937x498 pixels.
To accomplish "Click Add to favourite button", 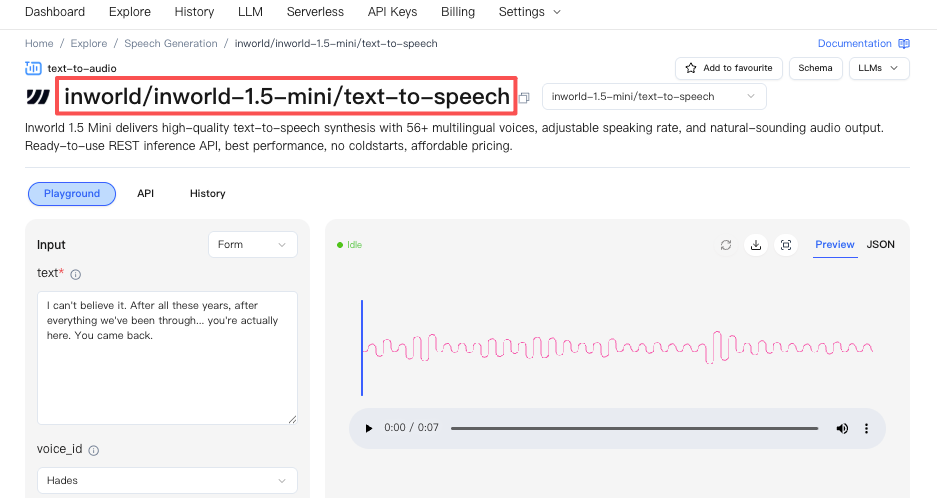I will 728,68.
